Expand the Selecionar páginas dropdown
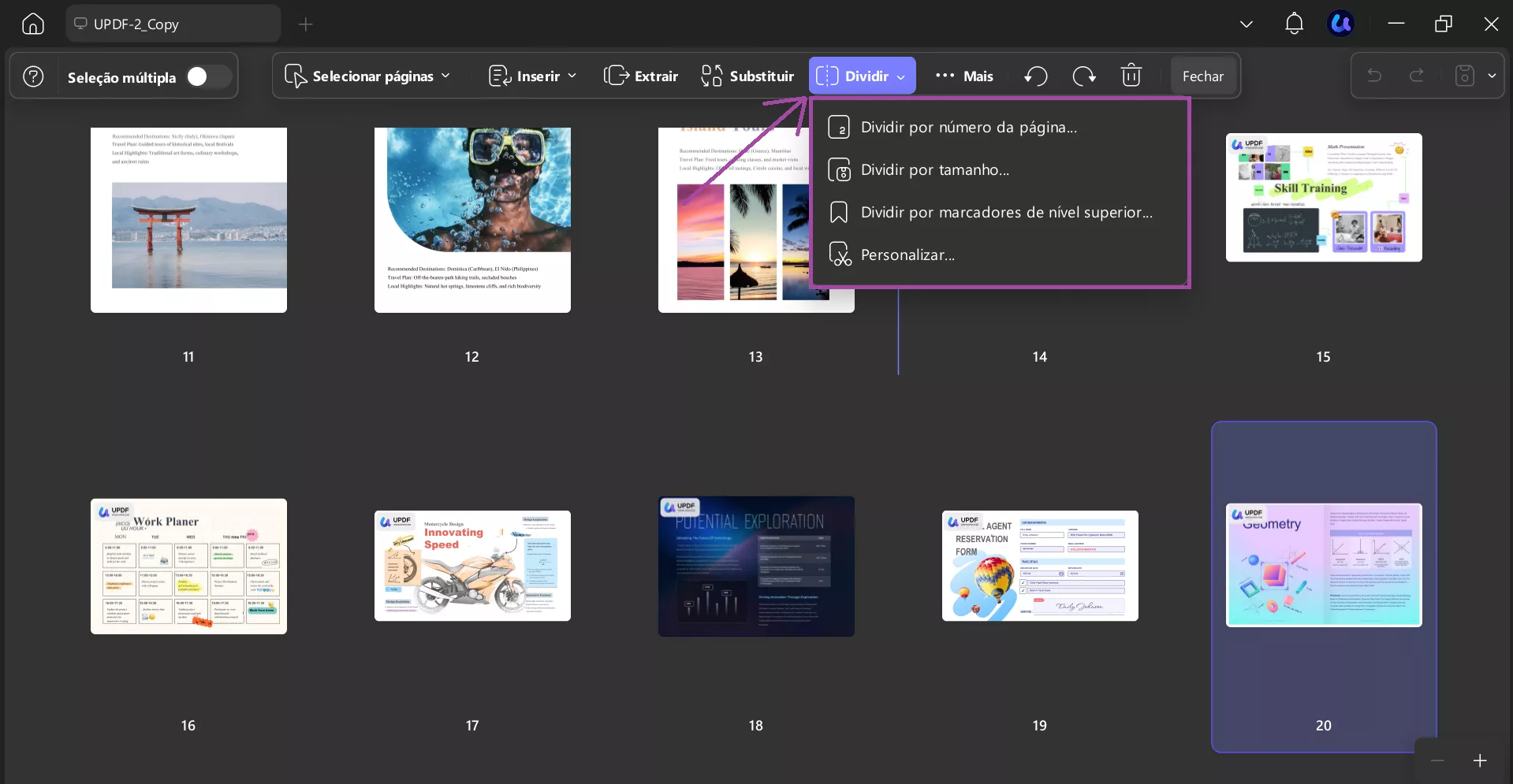Viewport: 1513px width, 784px height. coord(446,76)
